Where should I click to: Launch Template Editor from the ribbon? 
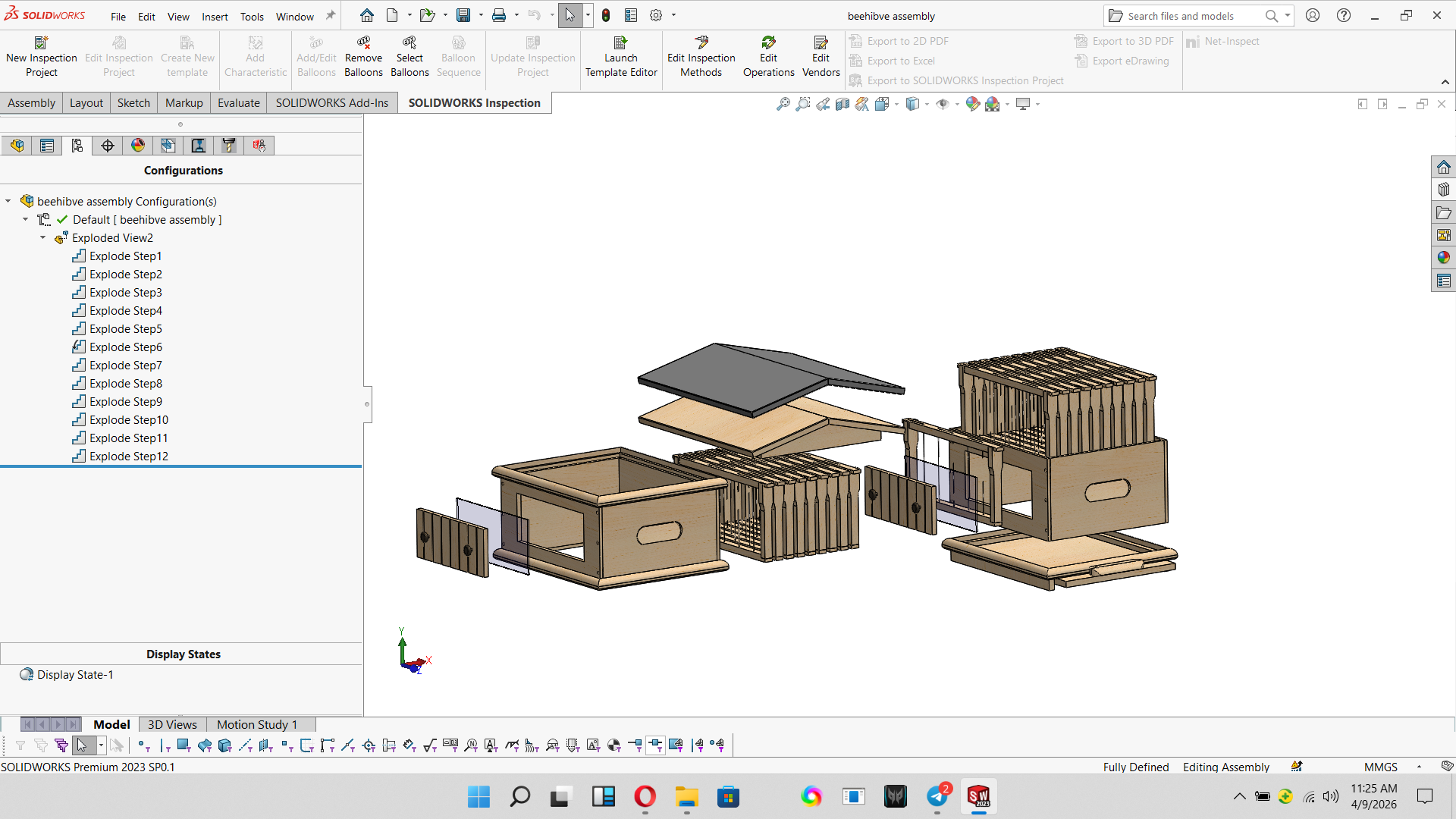pos(621,57)
